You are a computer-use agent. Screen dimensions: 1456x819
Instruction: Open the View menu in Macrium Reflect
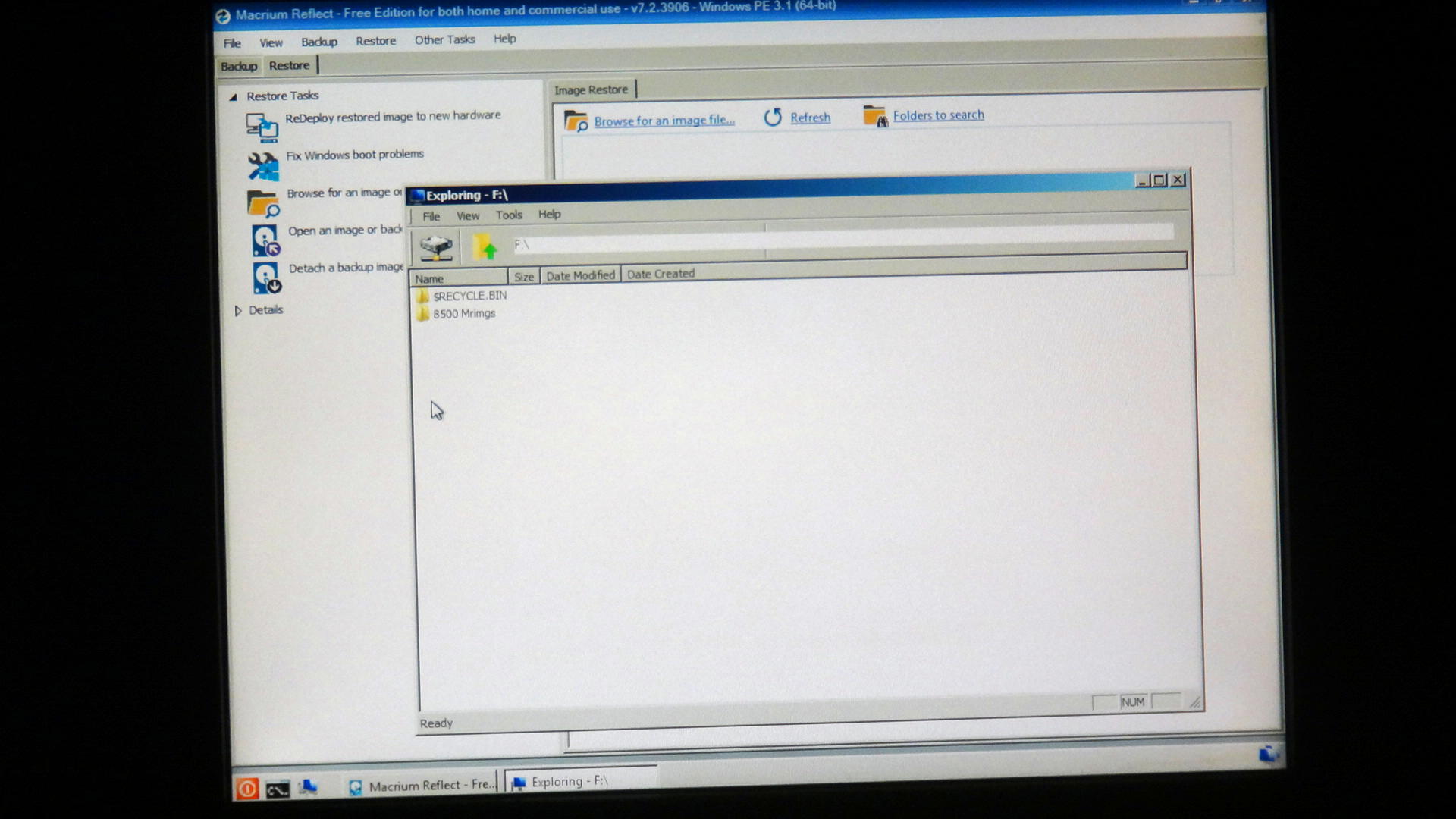point(271,42)
